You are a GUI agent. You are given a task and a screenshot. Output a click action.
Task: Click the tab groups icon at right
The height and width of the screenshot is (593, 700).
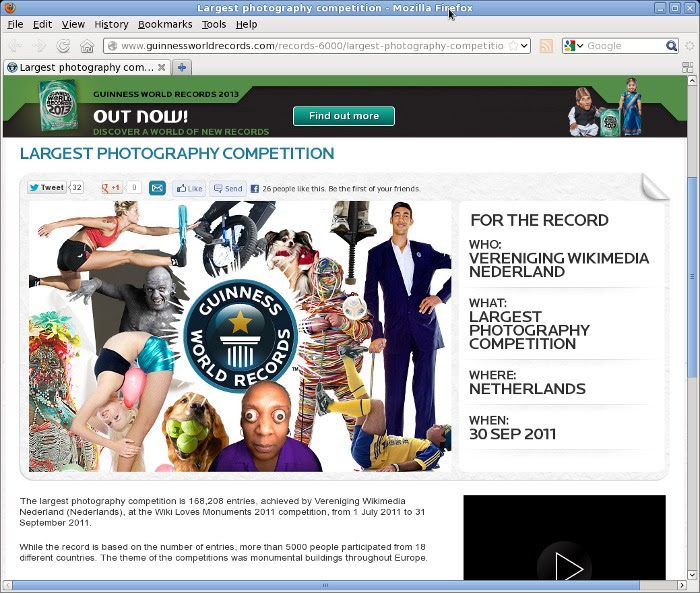pyautogui.click(x=688, y=67)
